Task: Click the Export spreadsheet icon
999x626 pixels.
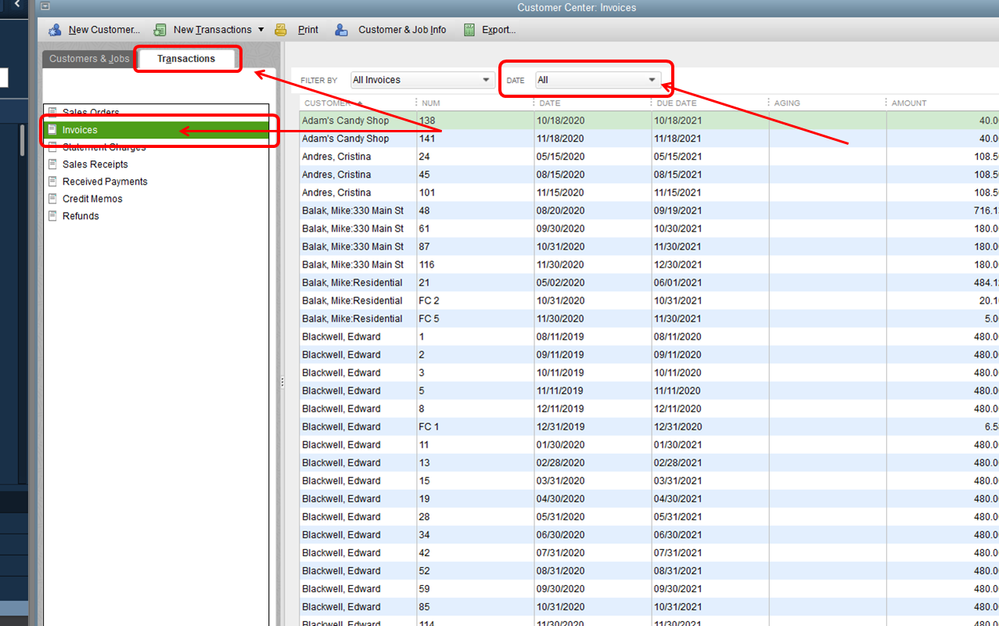Action: 469,30
